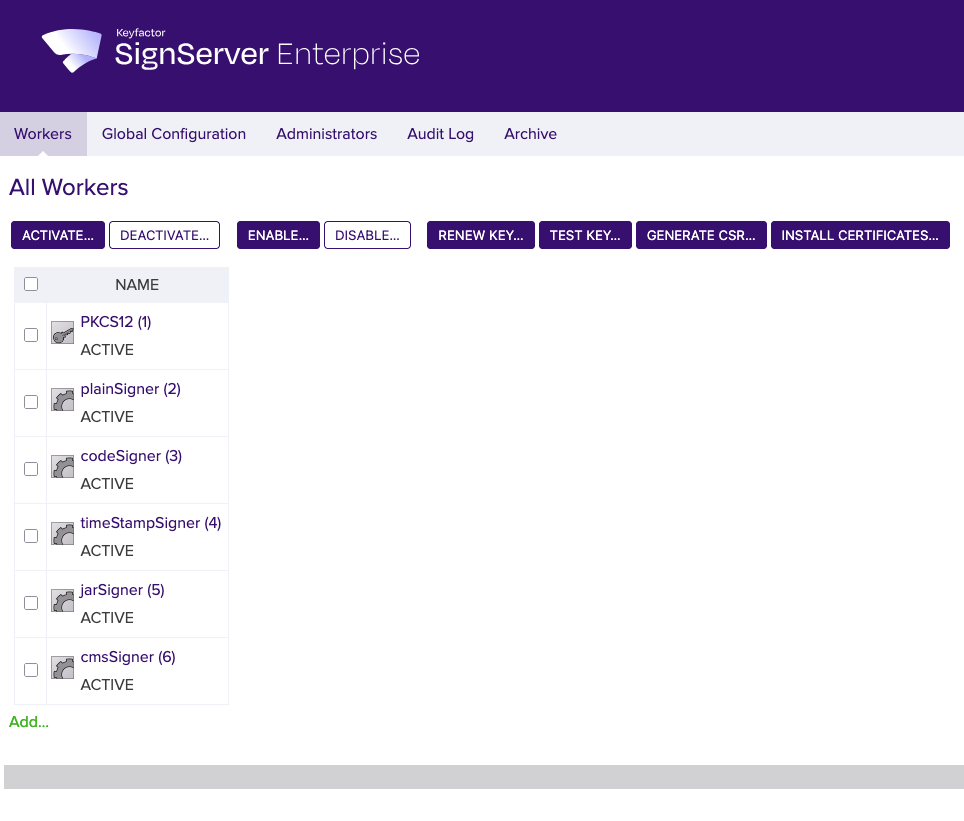Click the gear icon beside cmsSigner

coord(62,668)
